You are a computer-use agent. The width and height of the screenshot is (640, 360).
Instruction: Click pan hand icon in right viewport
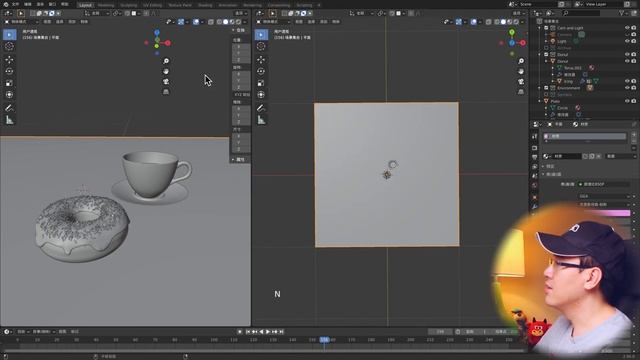[521, 71]
